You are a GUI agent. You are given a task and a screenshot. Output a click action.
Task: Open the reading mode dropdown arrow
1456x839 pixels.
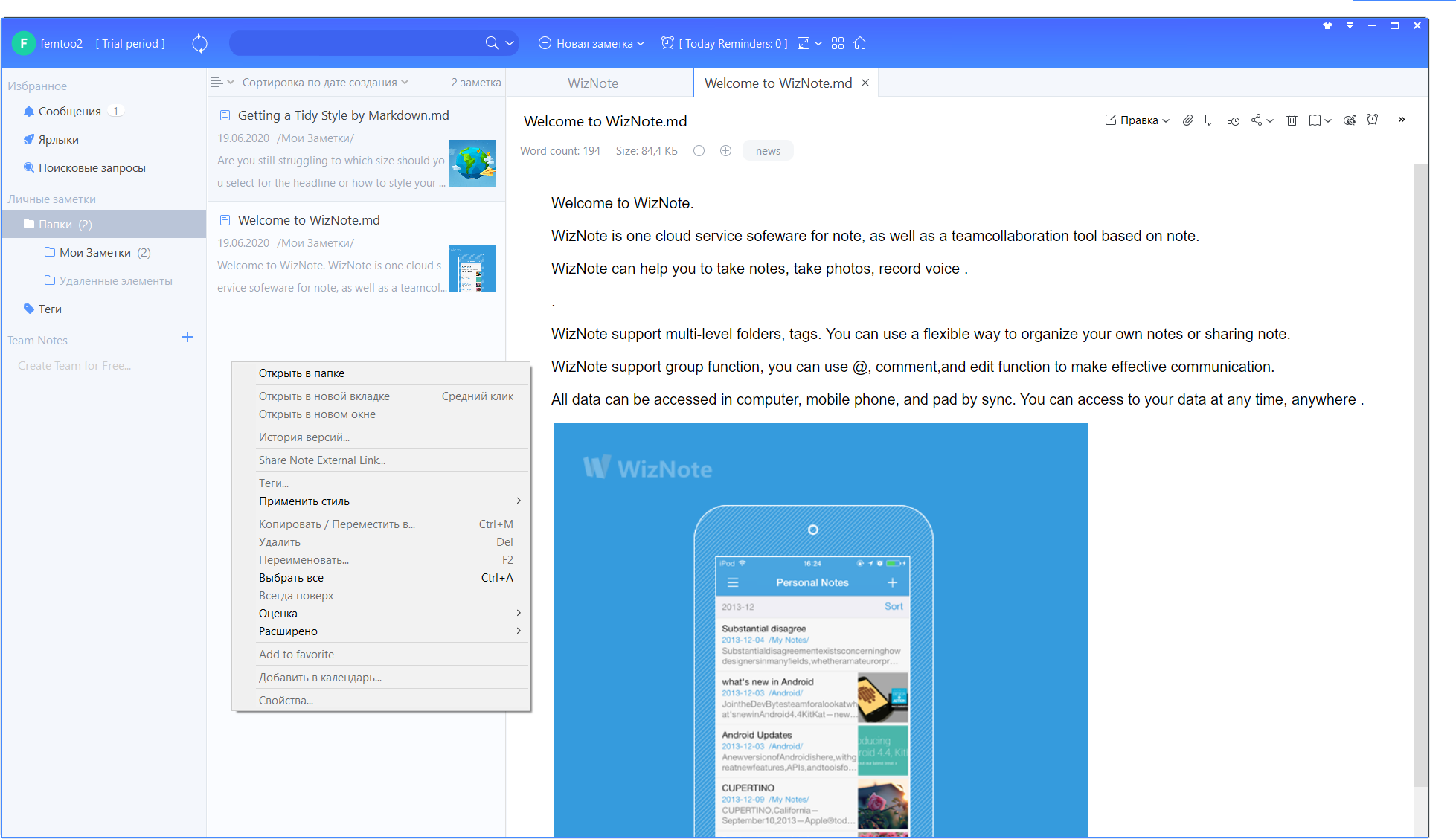point(1328,120)
